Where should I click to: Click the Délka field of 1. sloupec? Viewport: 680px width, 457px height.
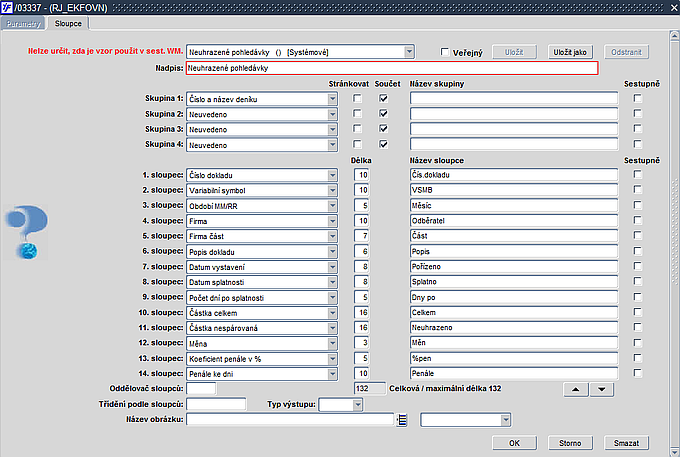(x=361, y=175)
